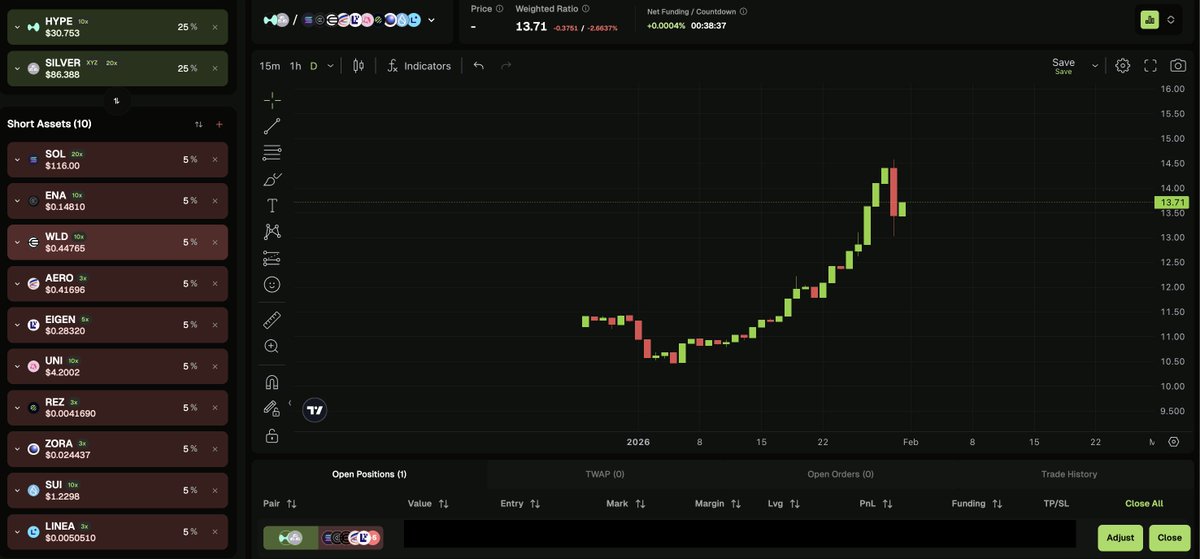
Task: Open the Fibonacci retracement tool
Action: 272,153
